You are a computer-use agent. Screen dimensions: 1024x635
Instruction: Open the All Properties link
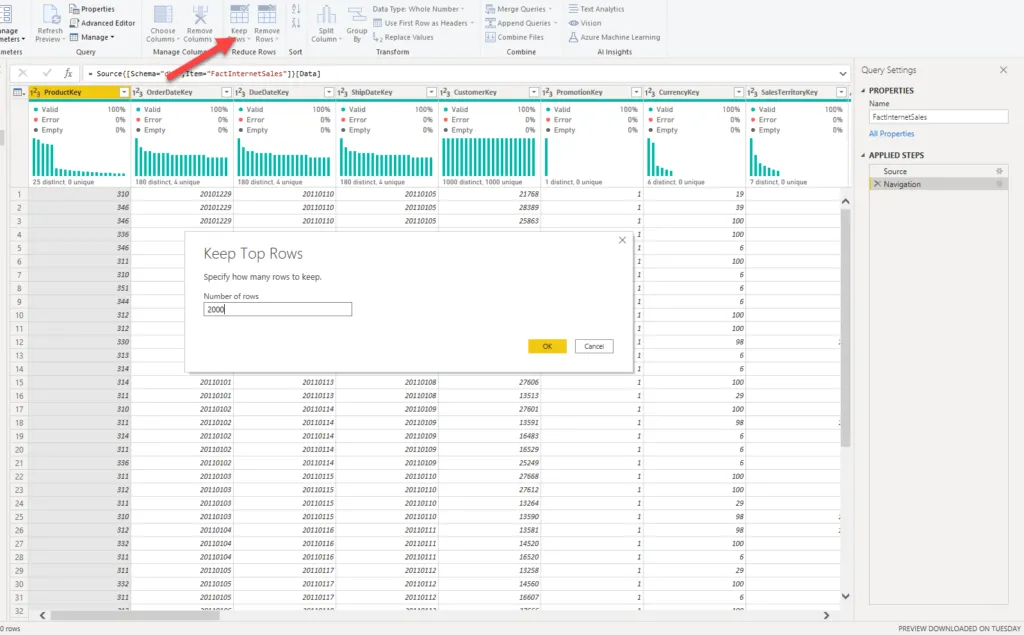click(x=891, y=133)
